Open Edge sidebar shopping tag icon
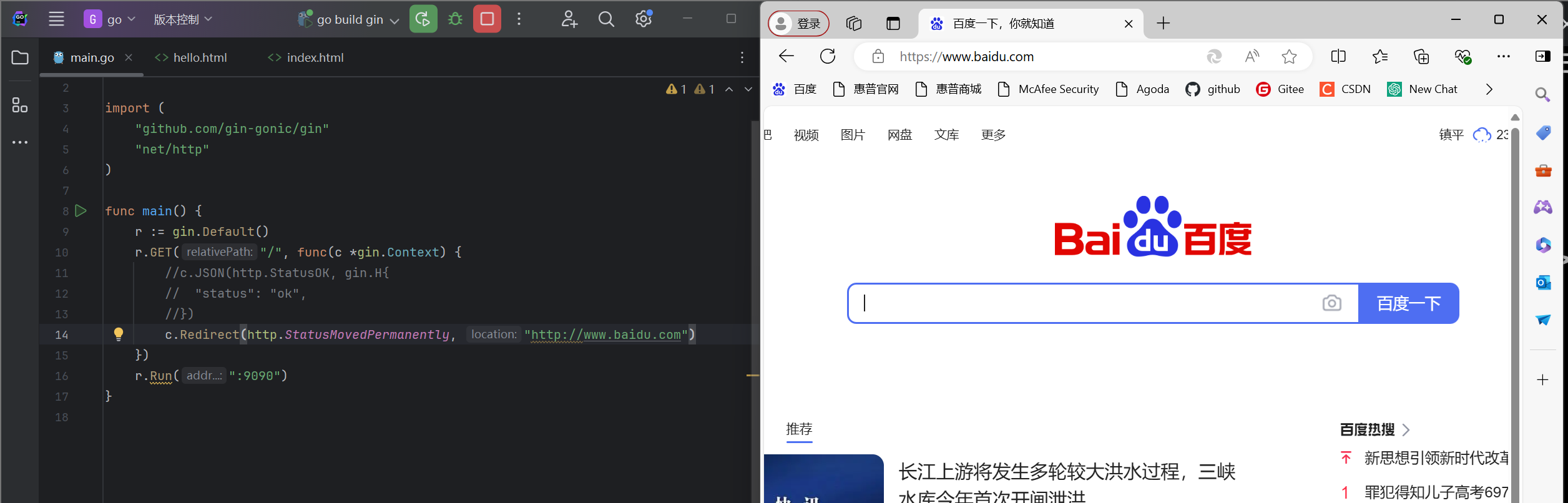 pos(1543,132)
